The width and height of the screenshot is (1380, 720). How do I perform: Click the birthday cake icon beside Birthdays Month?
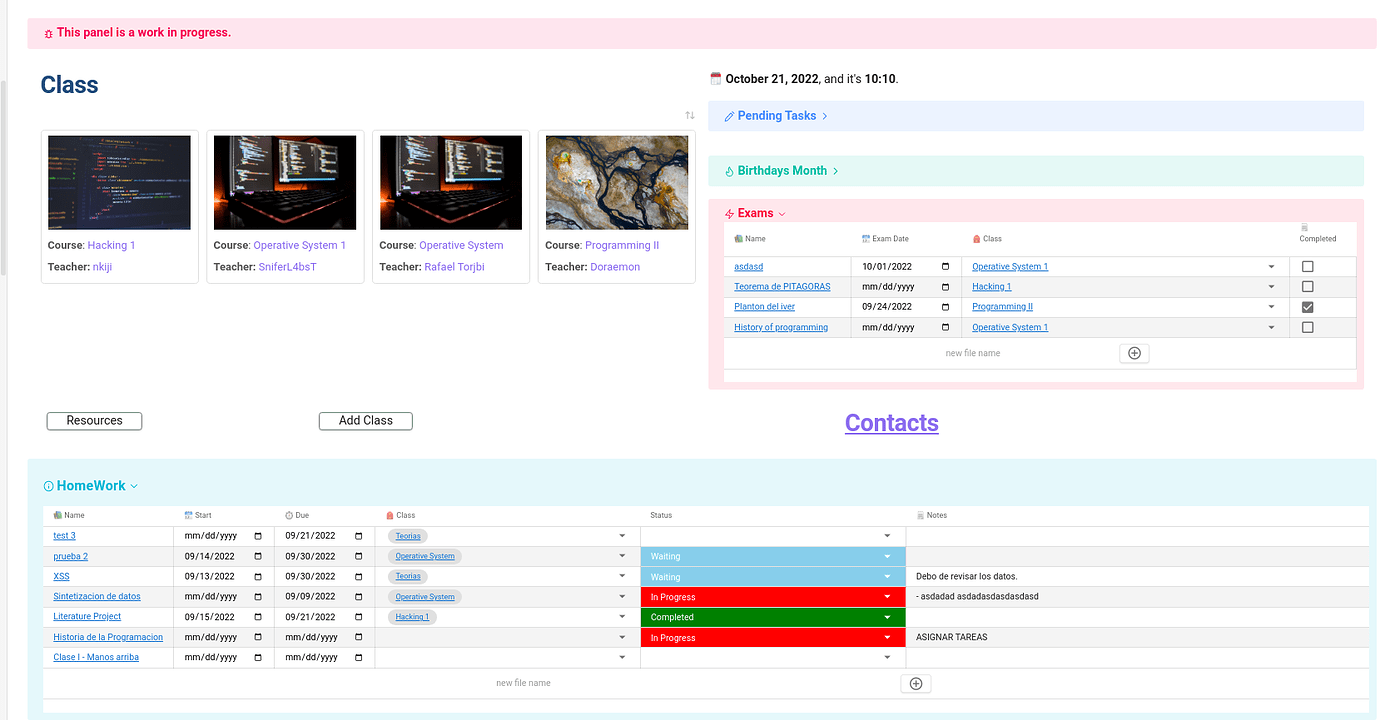point(727,170)
